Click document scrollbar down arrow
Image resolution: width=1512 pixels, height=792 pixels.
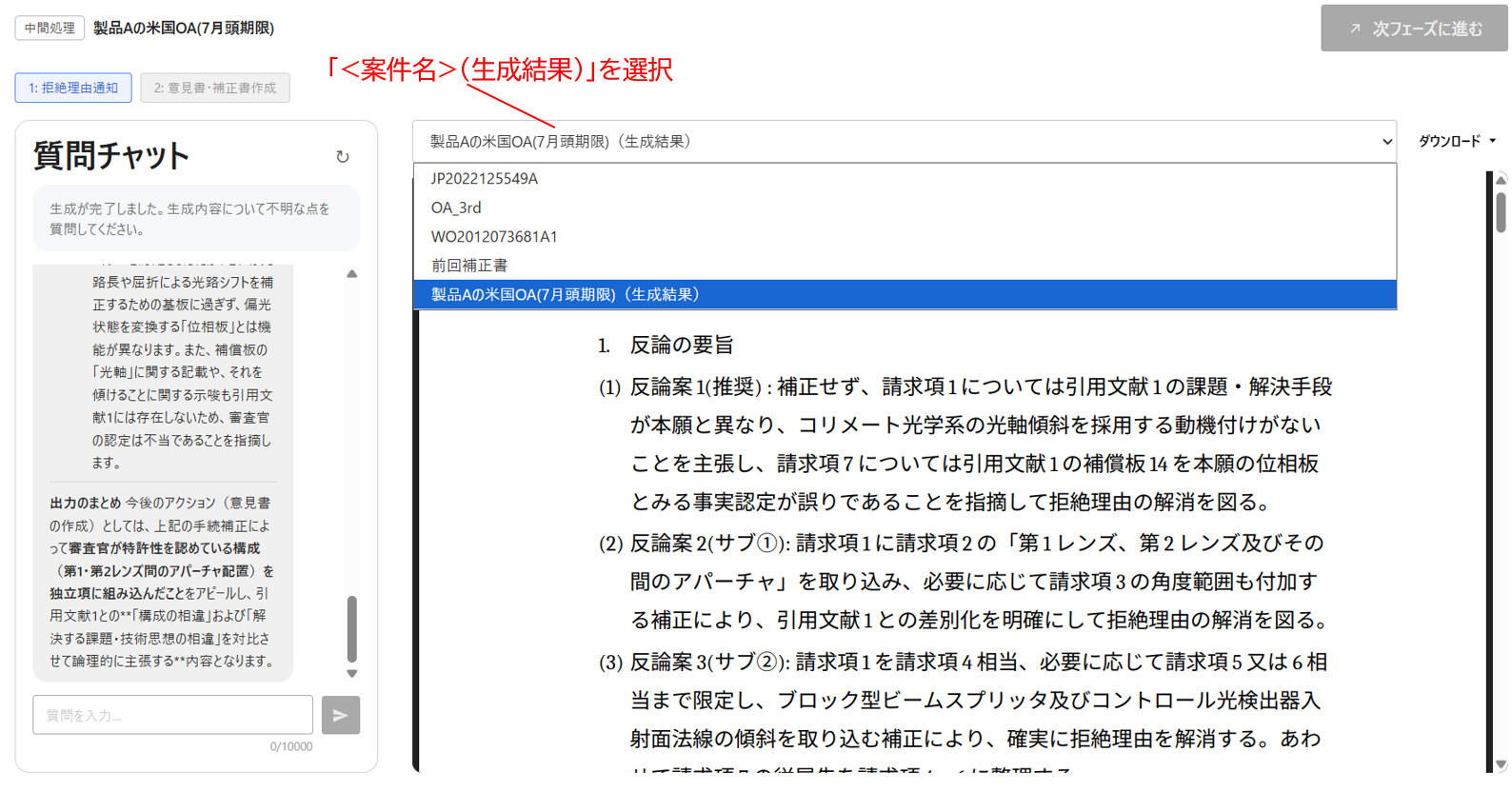click(x=1501, y=763)
